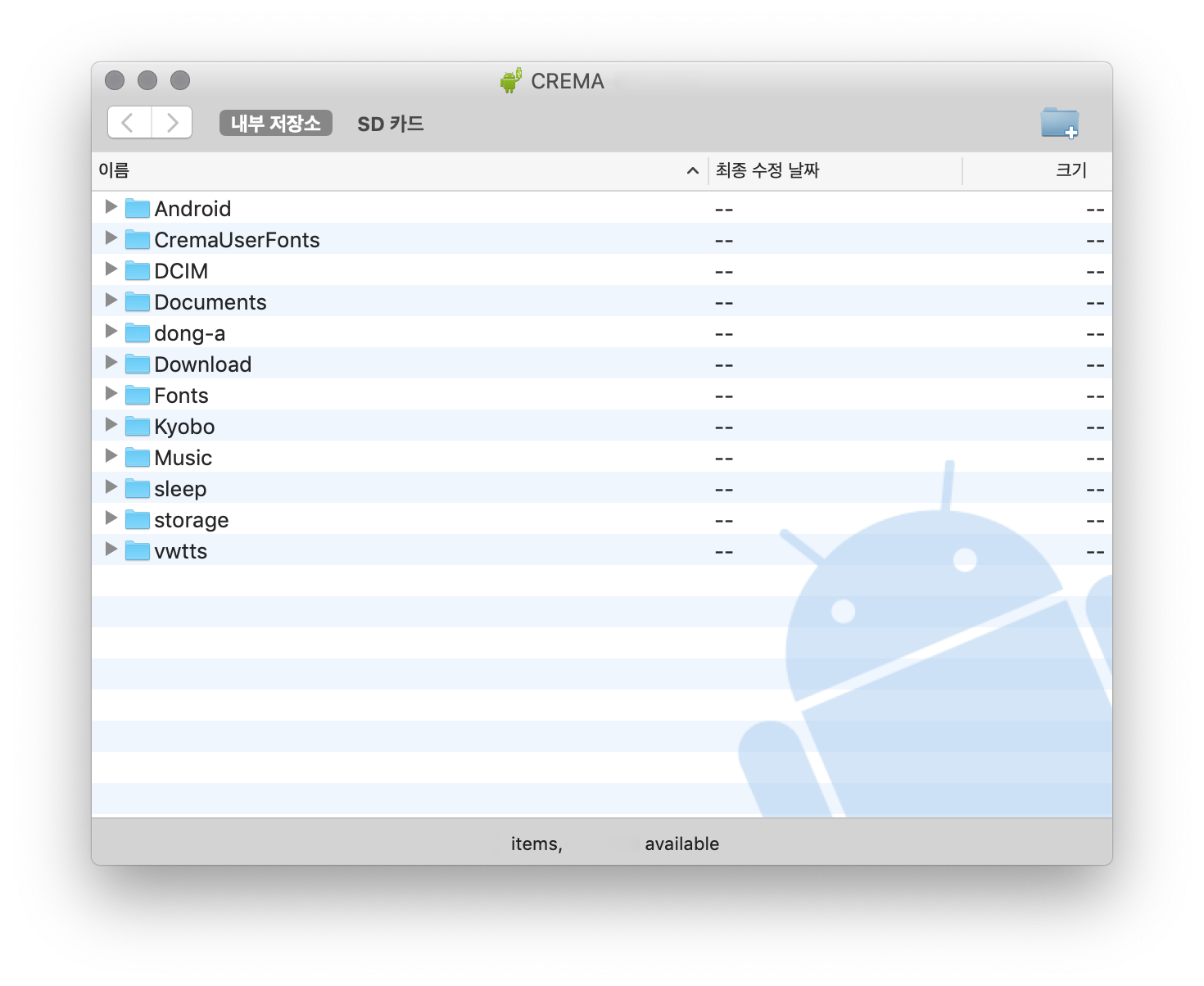Expand the vwtts folder
Image resolution: width=1204 pixels, height=986 pixels.
111,549
